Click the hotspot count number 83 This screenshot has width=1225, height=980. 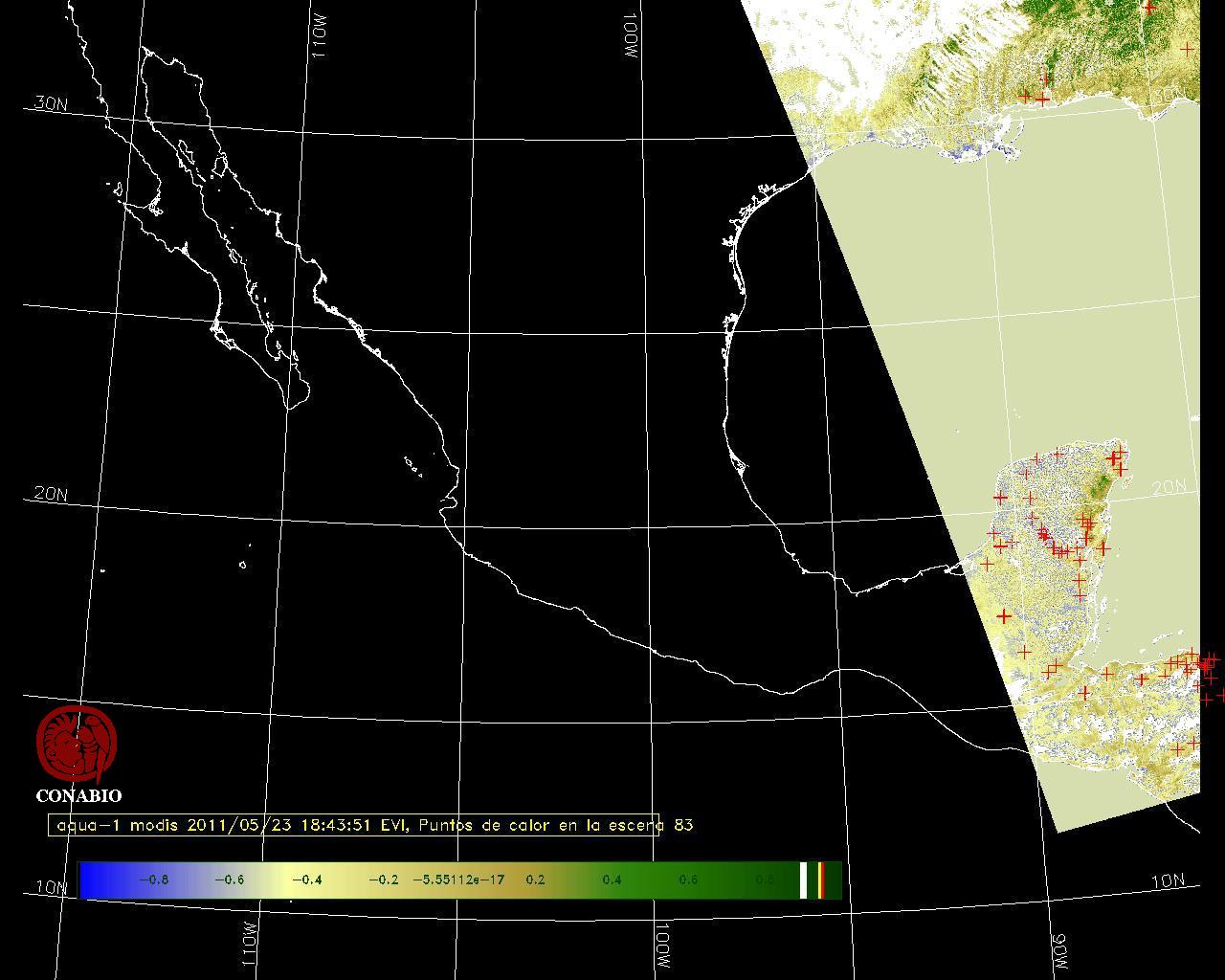pos(683,825)
